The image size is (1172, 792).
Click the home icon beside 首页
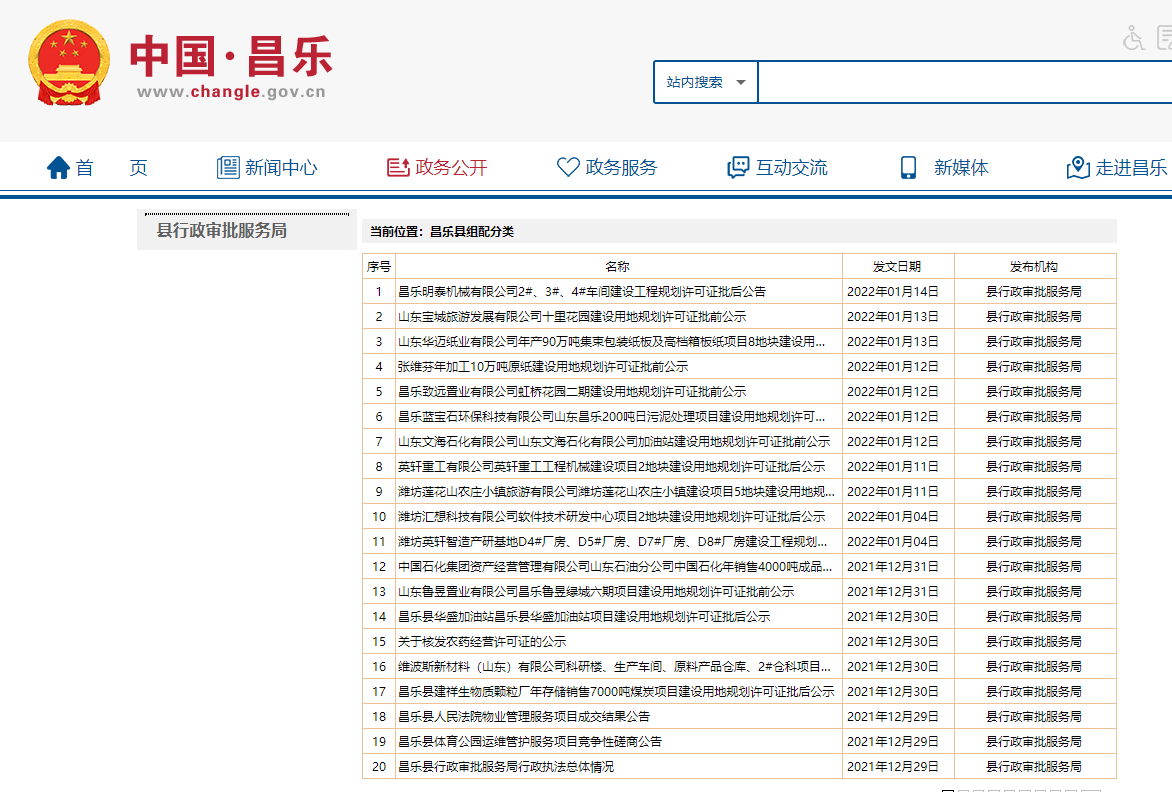[x=59, y=168]
